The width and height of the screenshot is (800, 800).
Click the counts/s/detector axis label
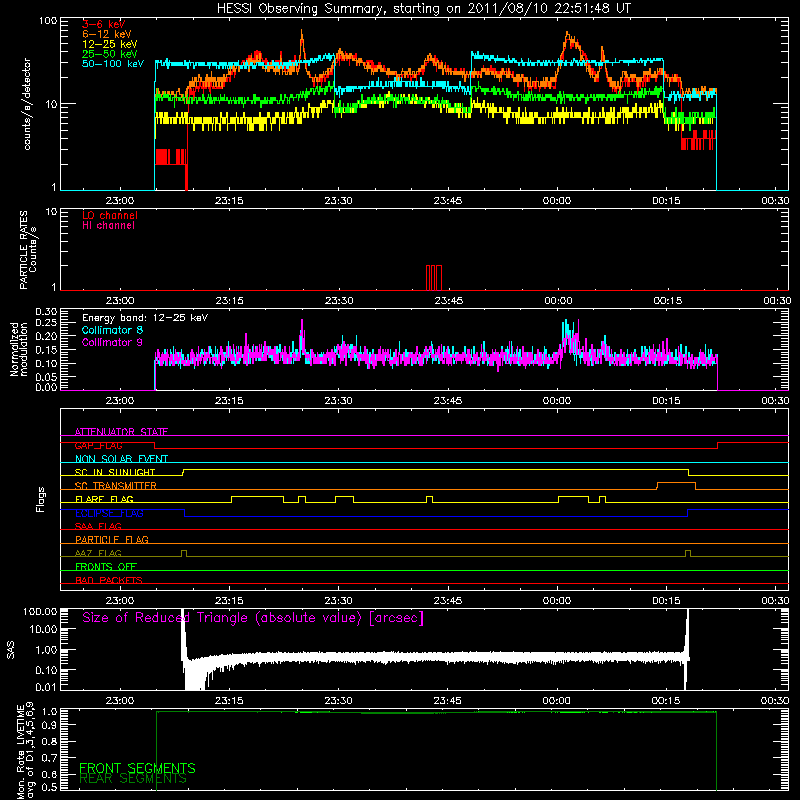pyautogui.click(x=27, y=104)
